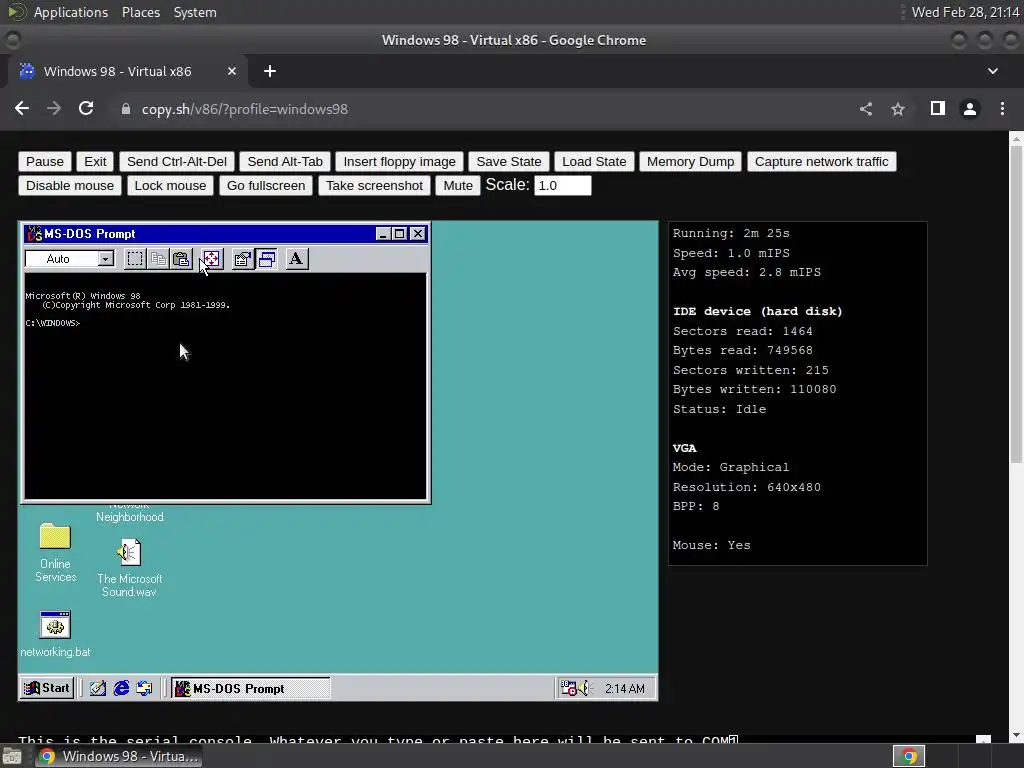The height and width of the screenshot is (768, 1024).
Task: Click the Disable mouse button
Action: pyautogui.click(x=70, y=185)
